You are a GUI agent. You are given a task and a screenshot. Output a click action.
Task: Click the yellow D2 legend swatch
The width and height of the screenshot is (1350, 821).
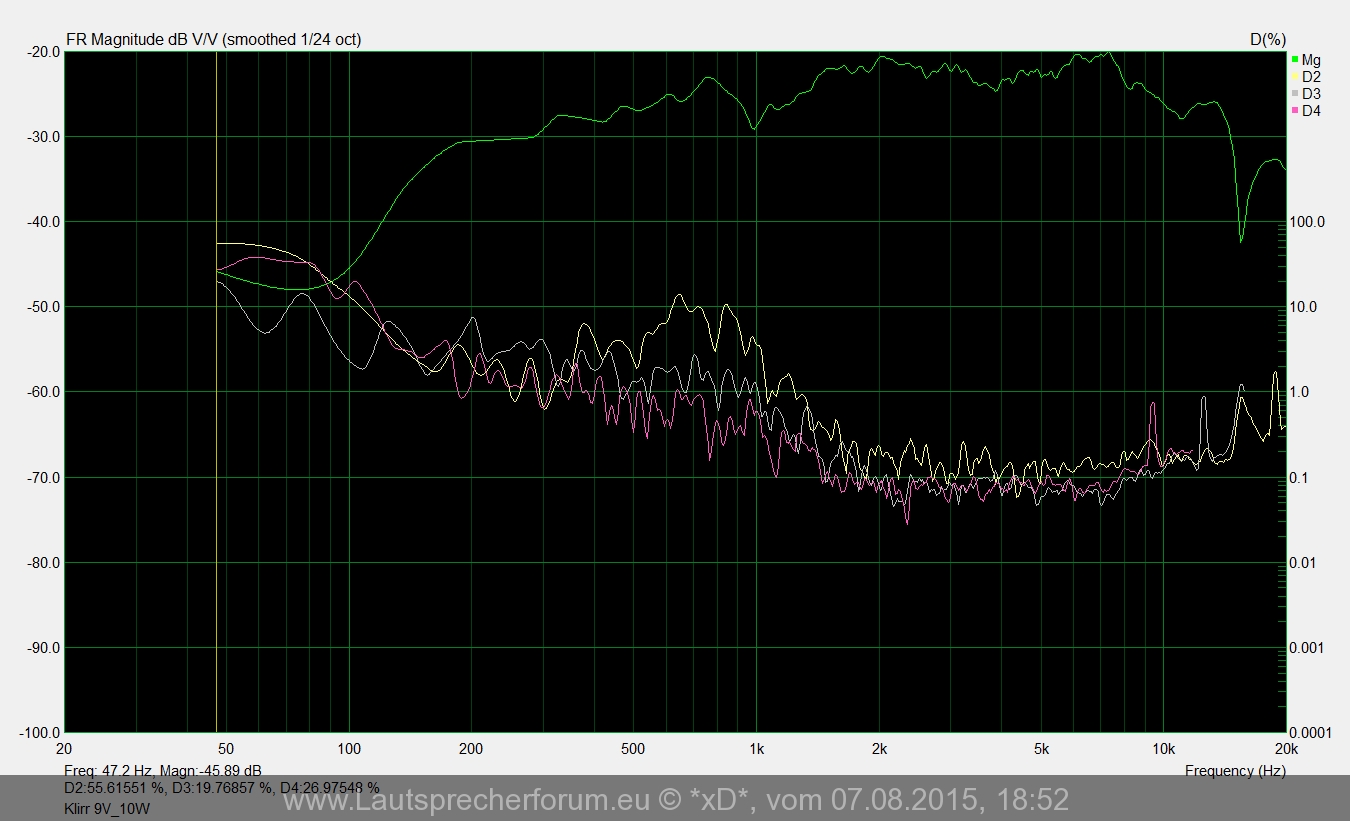(x=1295, y=77)
